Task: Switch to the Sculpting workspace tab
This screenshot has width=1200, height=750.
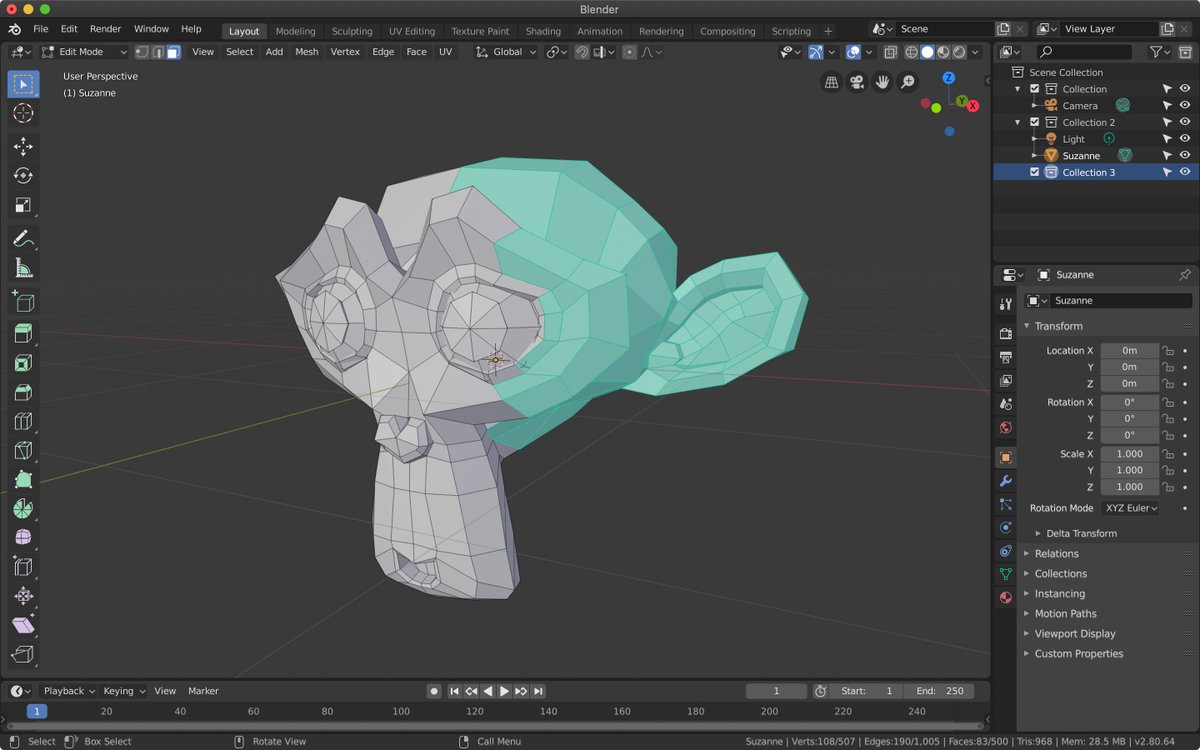Action: (x=352, y=31)
